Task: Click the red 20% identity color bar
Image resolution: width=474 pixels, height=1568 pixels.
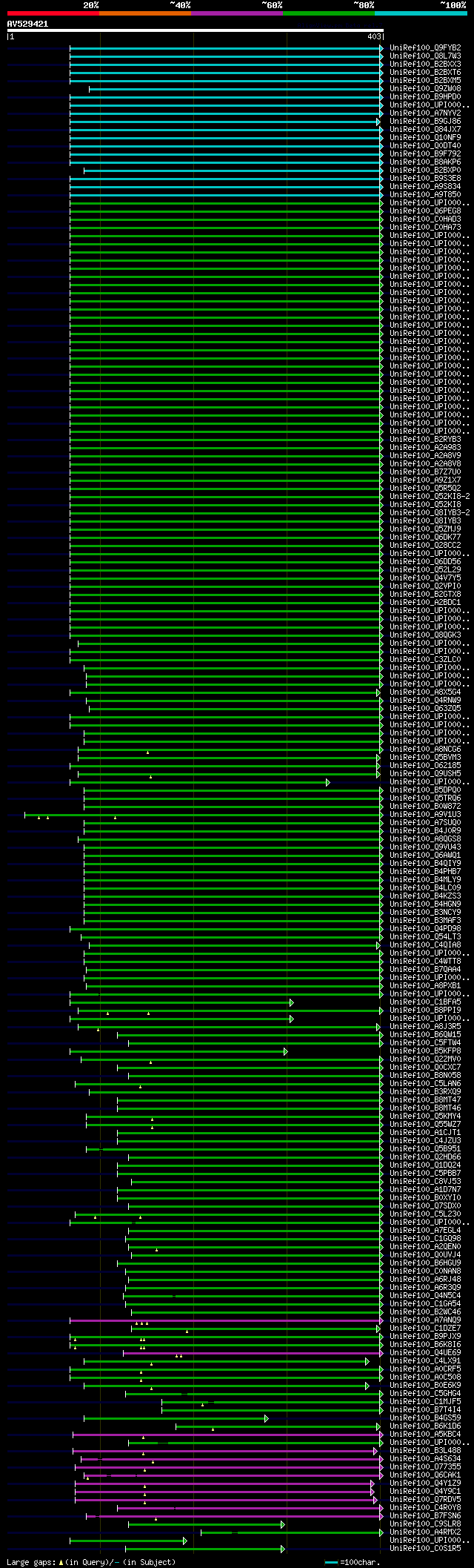Action: 53,13
